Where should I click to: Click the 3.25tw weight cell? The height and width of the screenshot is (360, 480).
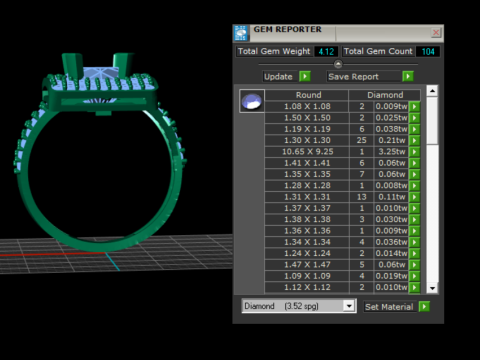[x=391, y=152]
